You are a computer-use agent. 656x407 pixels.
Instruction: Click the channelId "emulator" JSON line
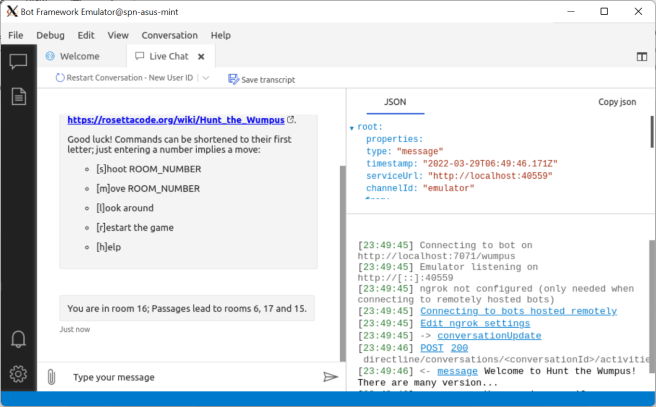point(420,188)
